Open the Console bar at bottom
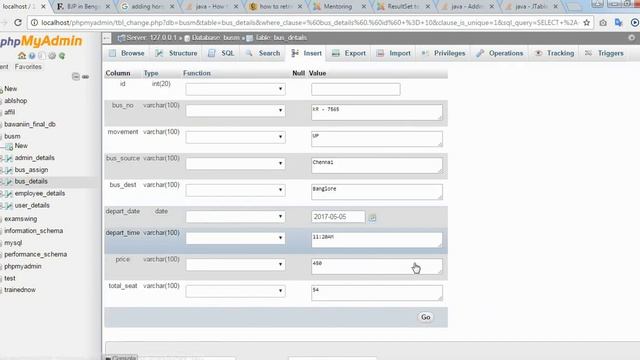This screenshot has height=360, width=640. pyautogui.click(x=121, y=358)
